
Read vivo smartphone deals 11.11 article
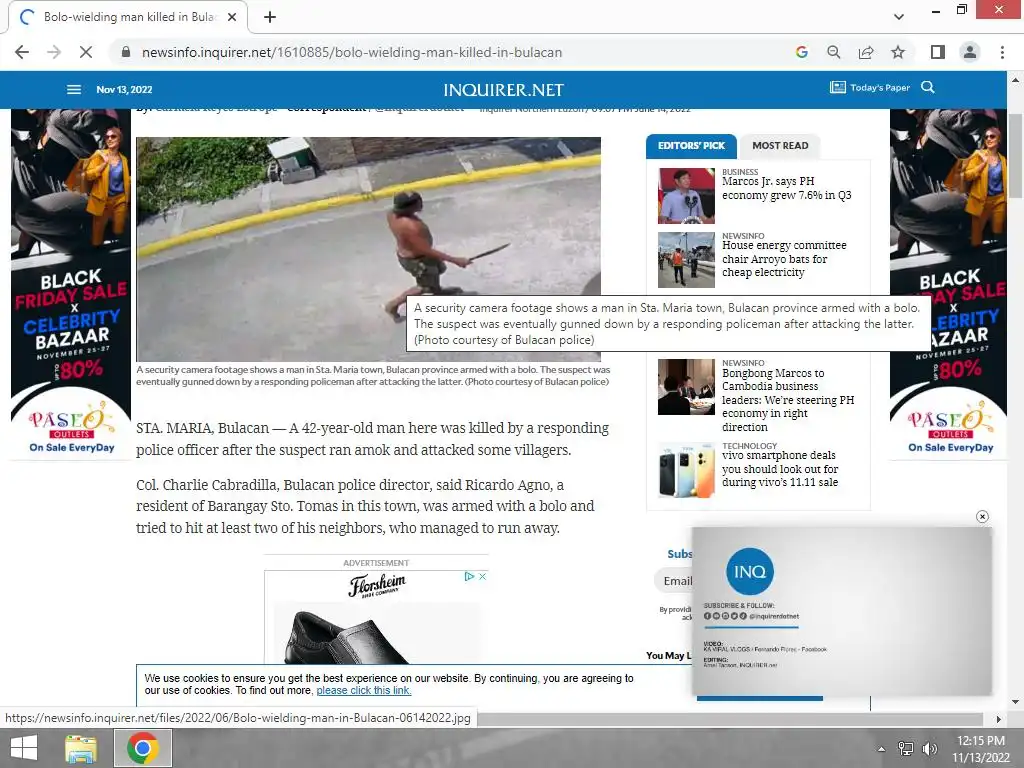780,469
